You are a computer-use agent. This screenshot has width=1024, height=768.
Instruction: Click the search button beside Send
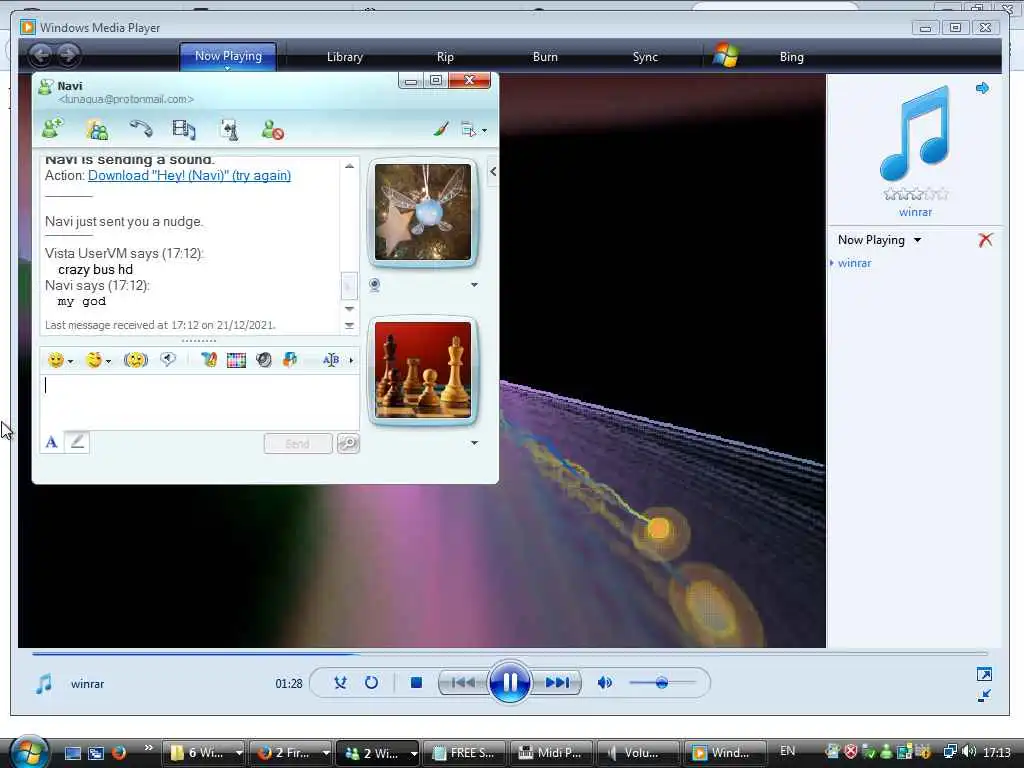(348, 443)
